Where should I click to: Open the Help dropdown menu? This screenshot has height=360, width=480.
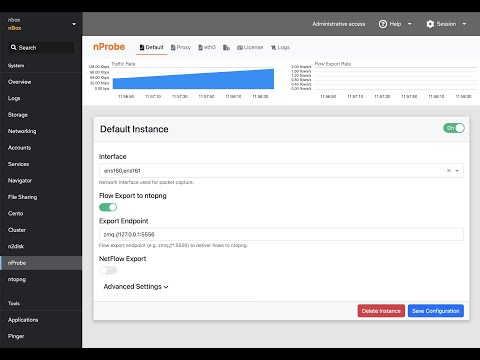(x=395, y=24)
